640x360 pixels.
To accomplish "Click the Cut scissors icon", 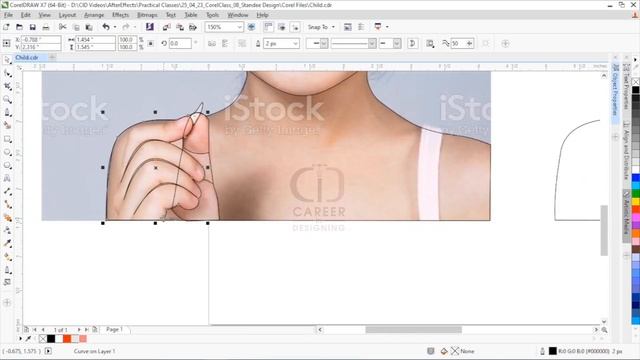I will 62,27.
